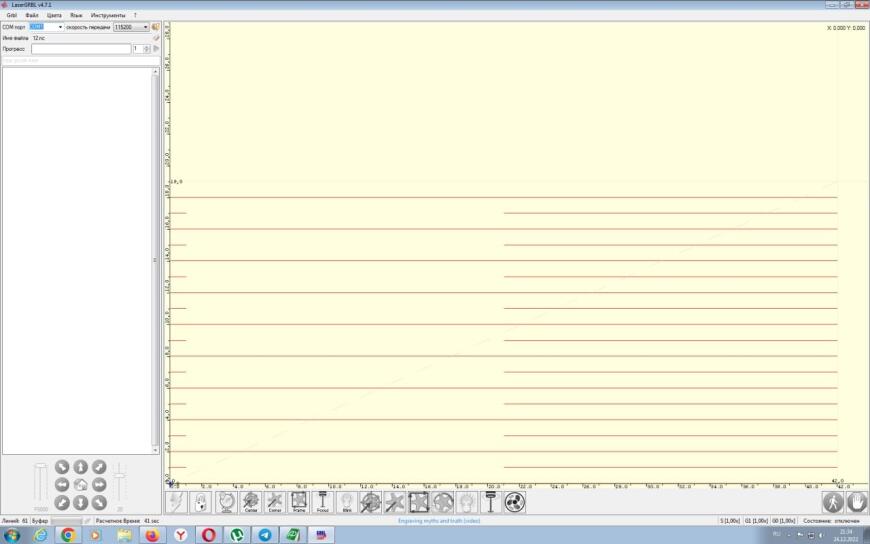This screenshot has width=870, height=544.
Task: Click the fan icon button
Action: [514, 502]
